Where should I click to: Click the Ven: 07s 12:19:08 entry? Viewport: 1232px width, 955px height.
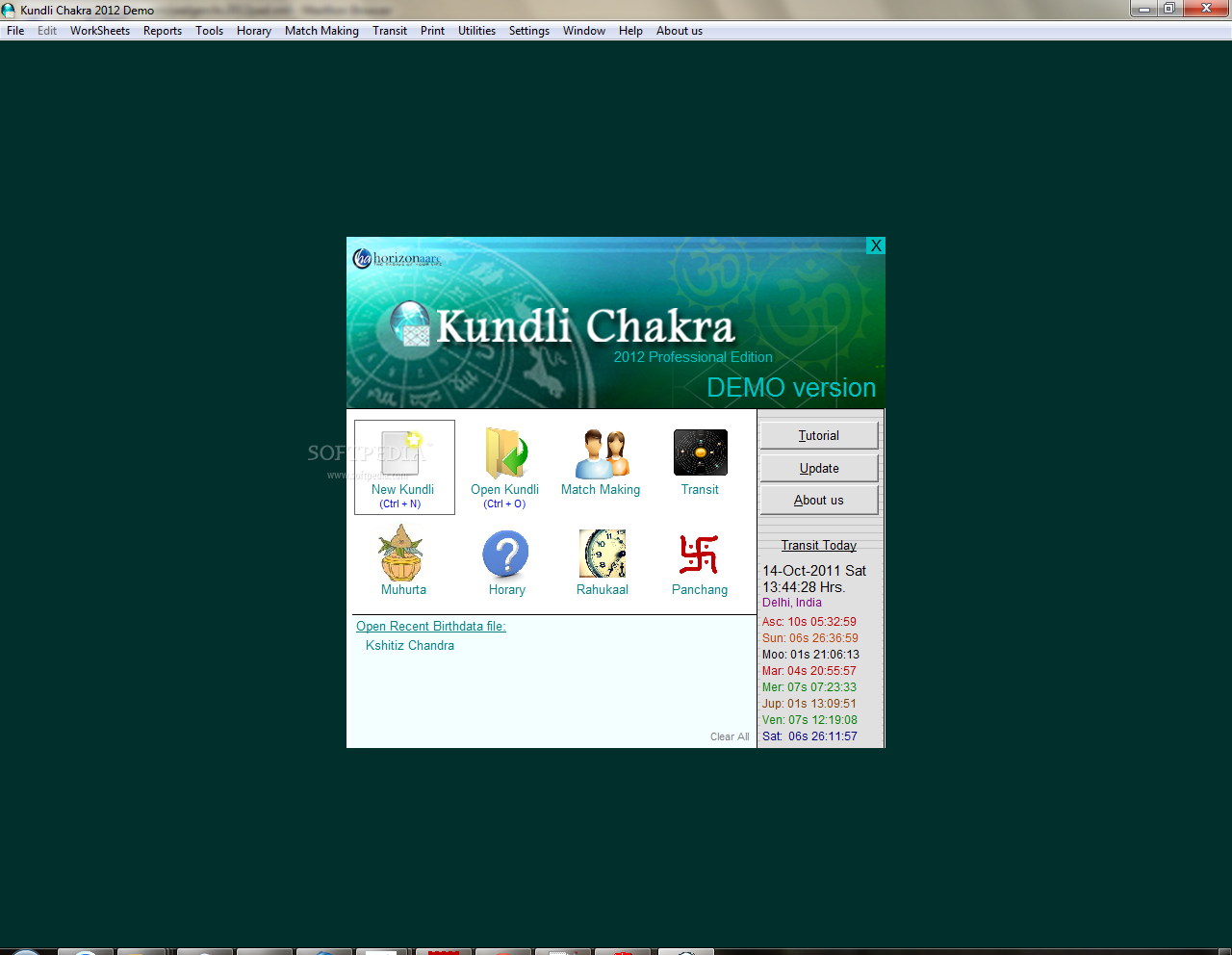(809, 720)
